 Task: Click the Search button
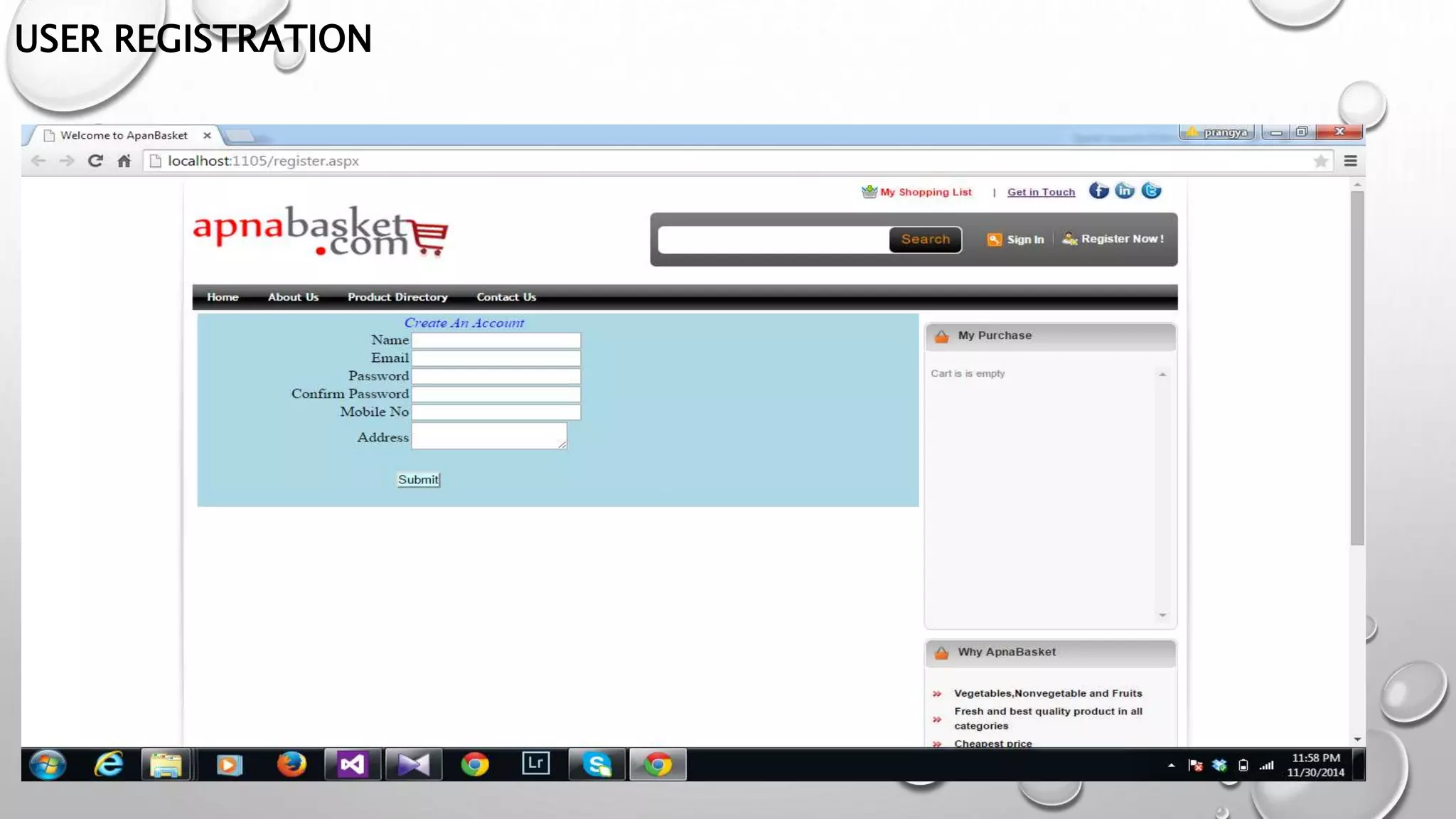point(926,240)
